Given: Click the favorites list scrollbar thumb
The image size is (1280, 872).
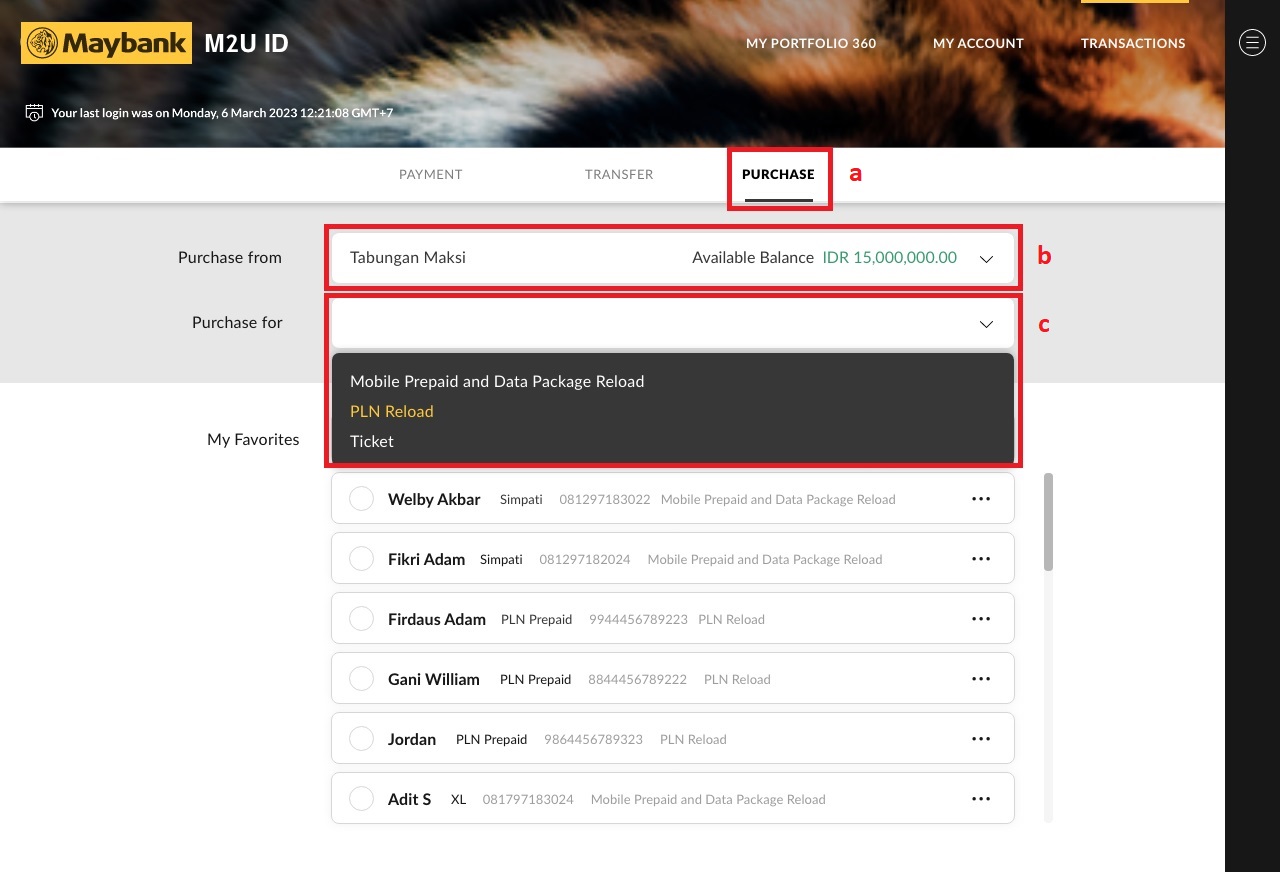Looking at the screenshot, I should click(x=1048, y=522).
